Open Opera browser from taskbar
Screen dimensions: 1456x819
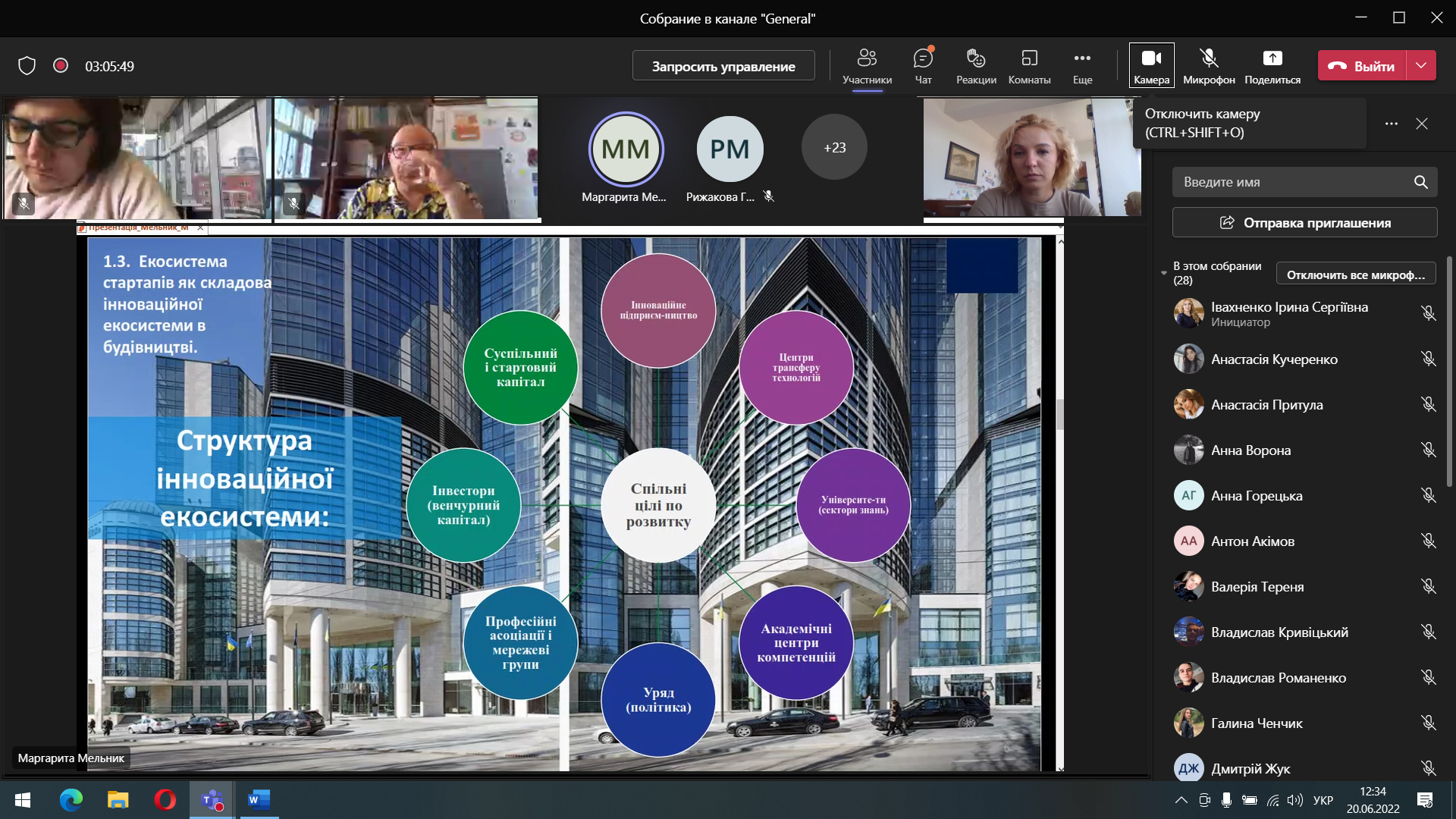165,800
